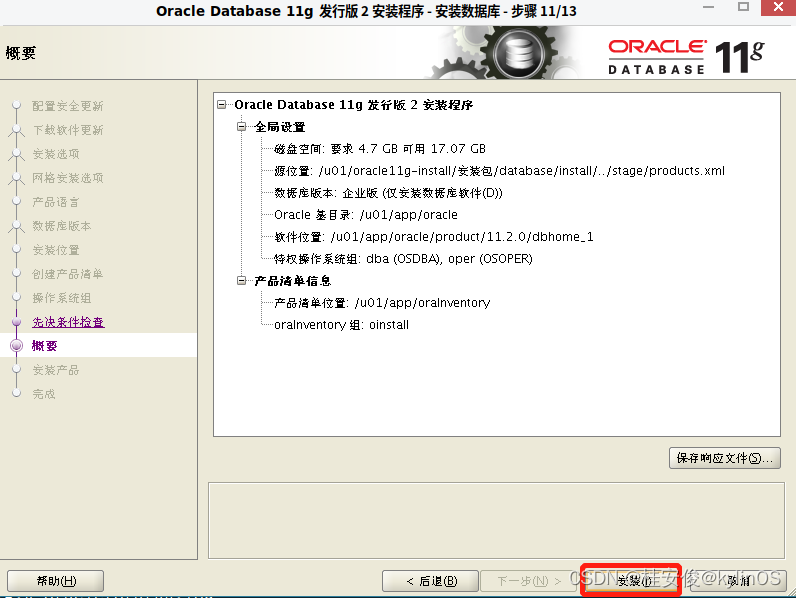
Task: Open help via 帮助(H) button
Action: [x=55, y=581]
